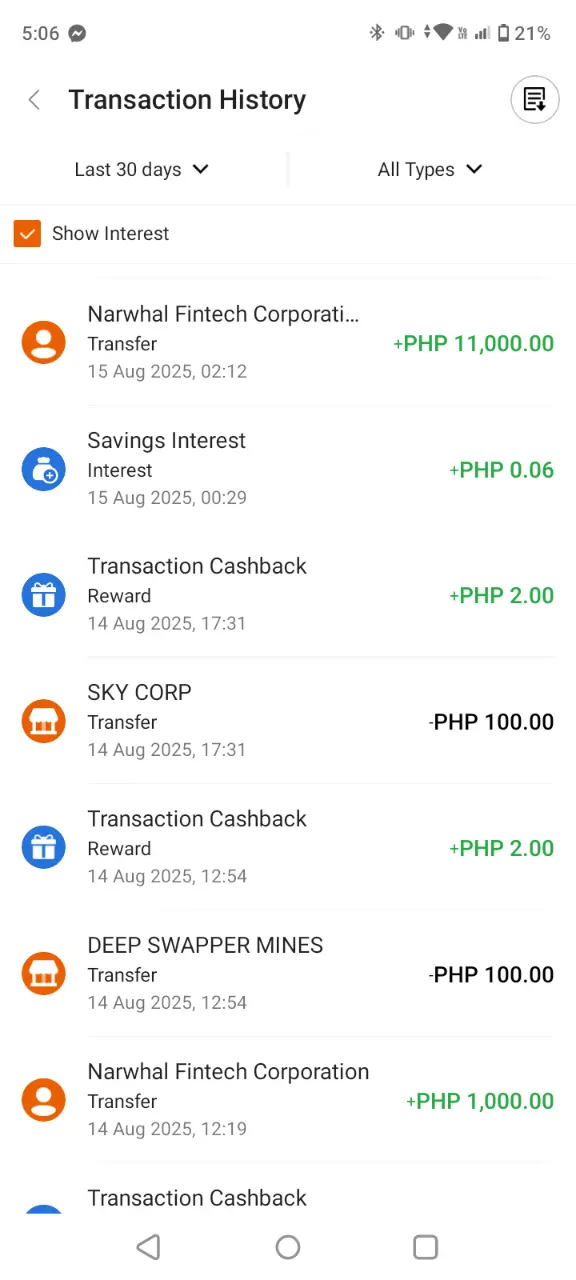Open the download statement icon
Image resolution: width=576 pixels, height=1280 pixels.
[x=535, y=100]
